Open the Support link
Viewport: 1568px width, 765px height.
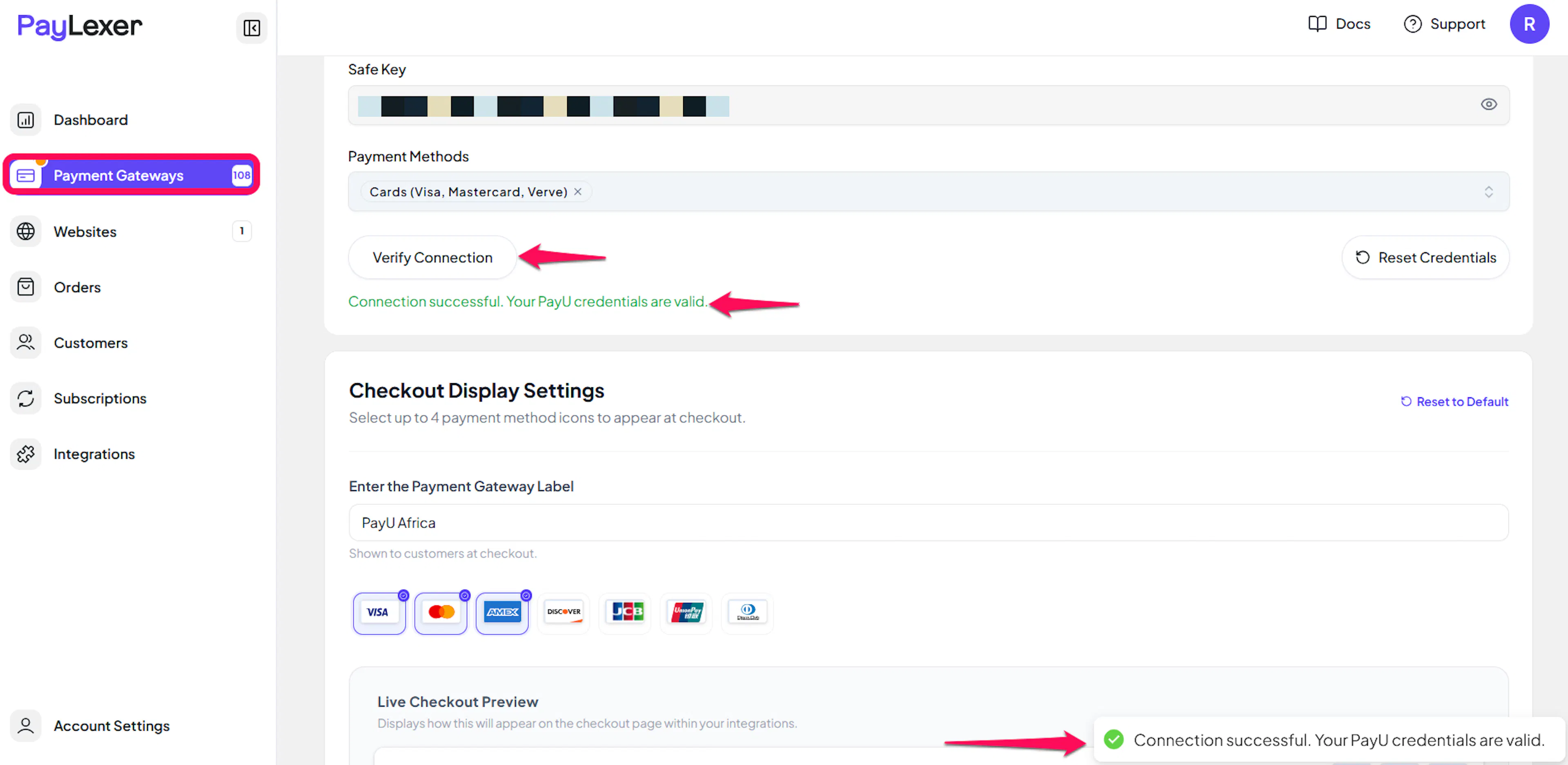click(1444, 24)
